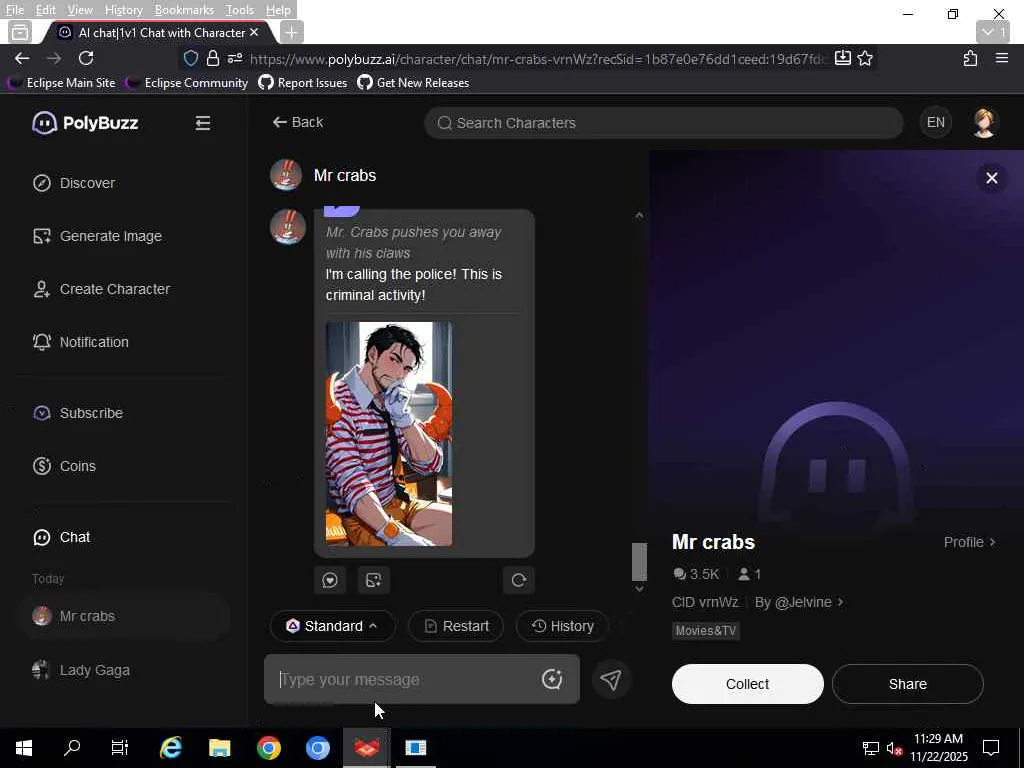Regenerate the Mr crabs reply

[x=519, y=580]
